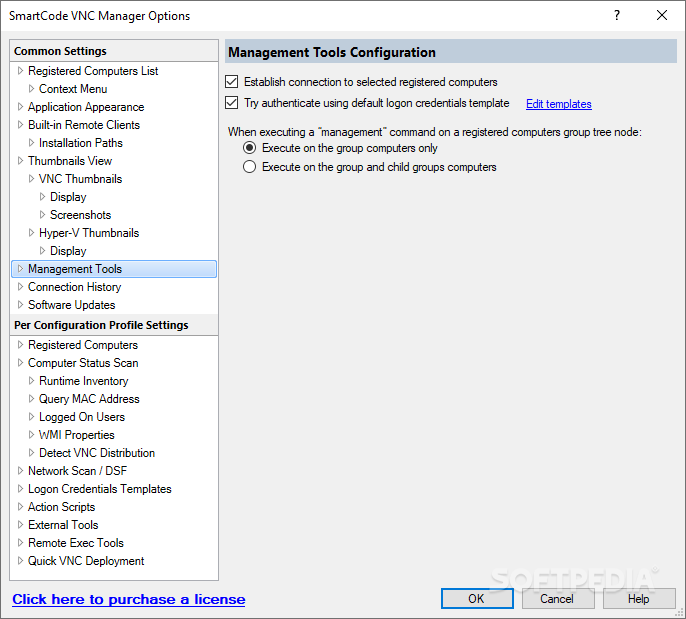Expand arrow beside Quick VNC Deployment
Screen dimensions: 686x619
pos(20,560)
